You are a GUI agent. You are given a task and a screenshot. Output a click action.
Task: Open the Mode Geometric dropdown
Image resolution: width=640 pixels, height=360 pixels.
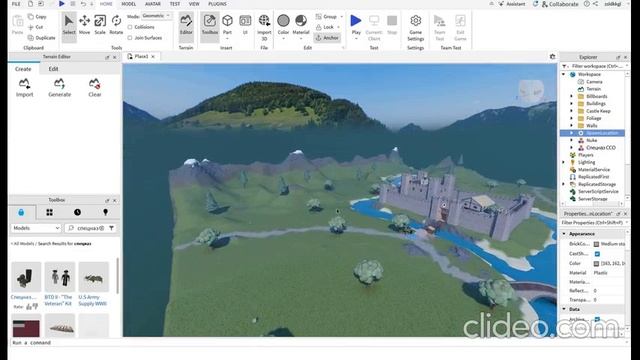pyautogui.click(x=156, y=16)
